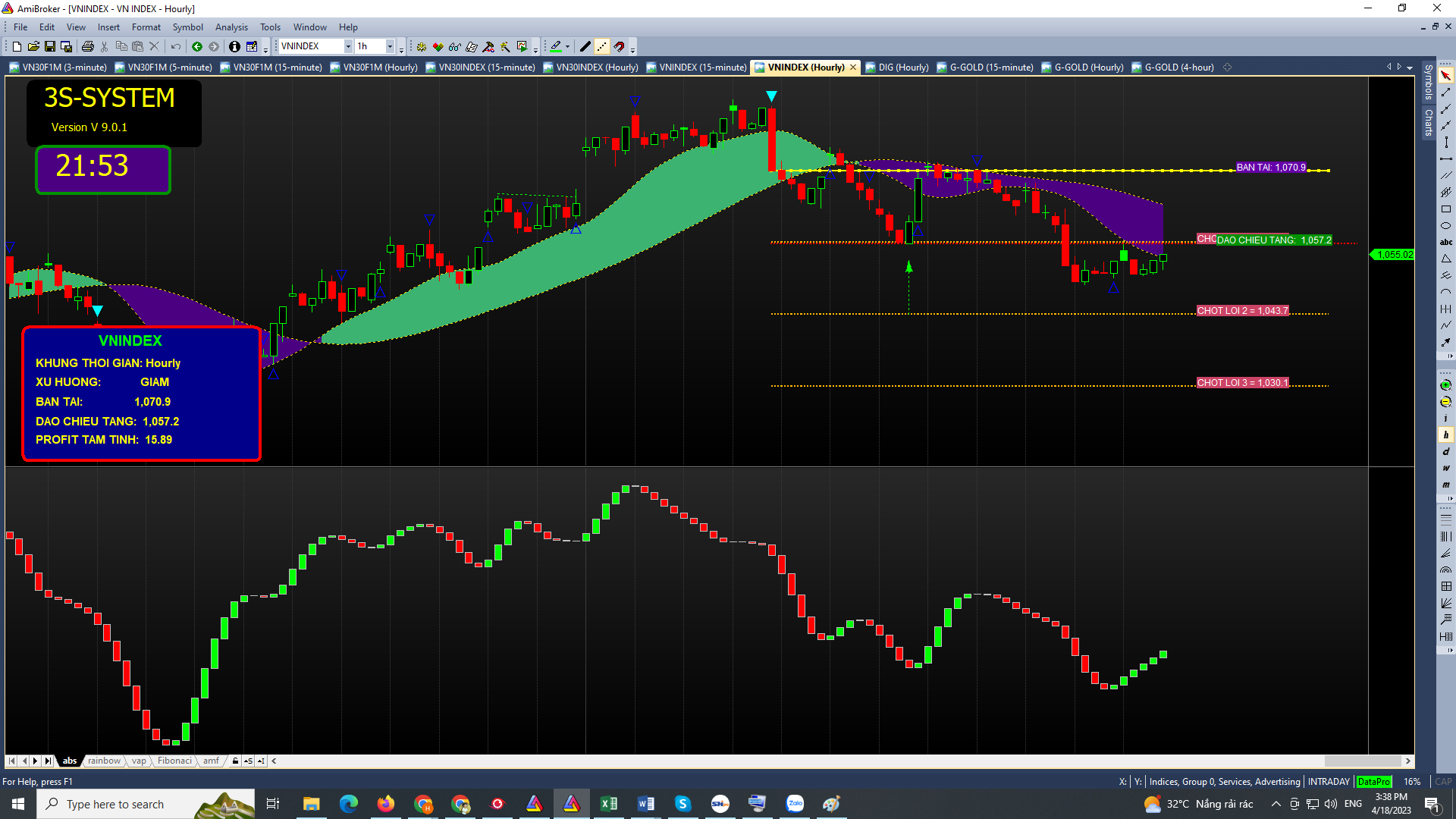Expand the 1h interval dropdown
The image size is (1456, 819).
pos(390,47)
